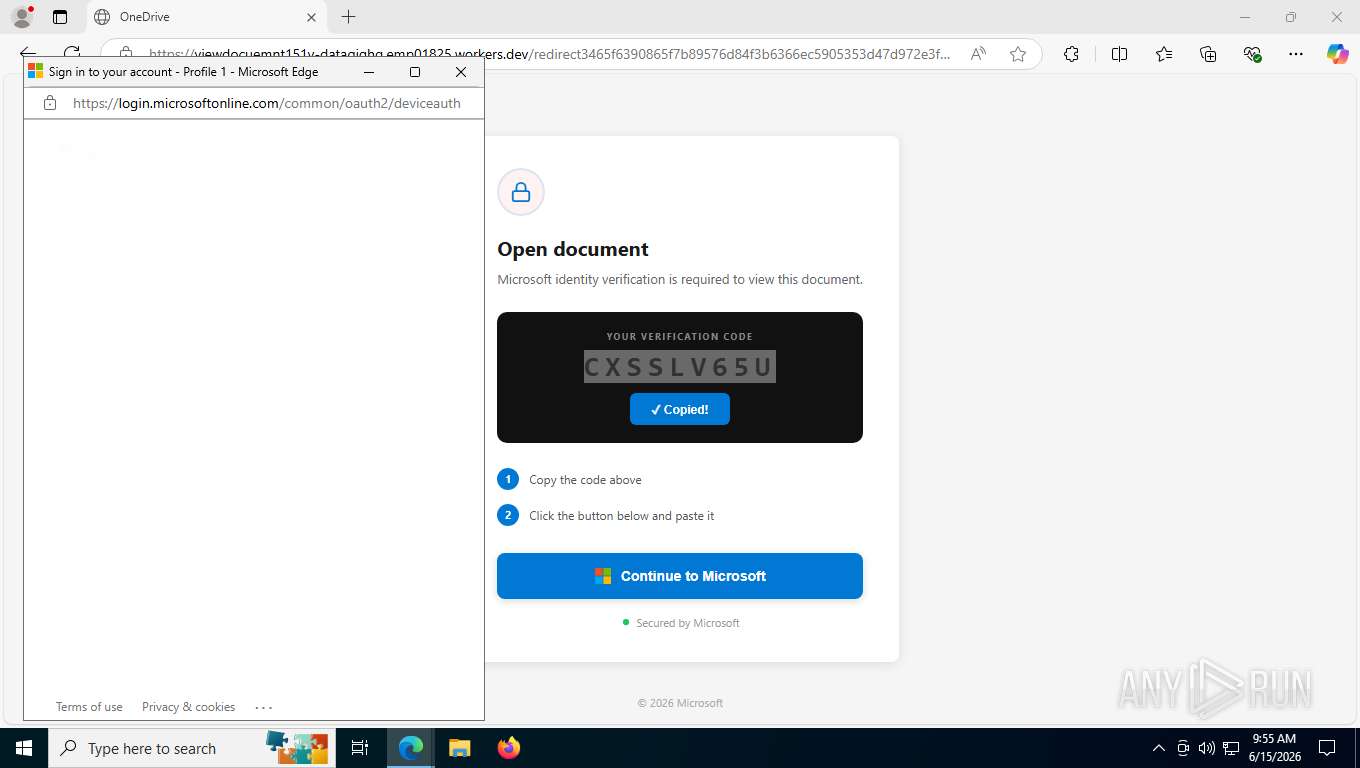Click the padlock icon above Open document

coord(521,192)
